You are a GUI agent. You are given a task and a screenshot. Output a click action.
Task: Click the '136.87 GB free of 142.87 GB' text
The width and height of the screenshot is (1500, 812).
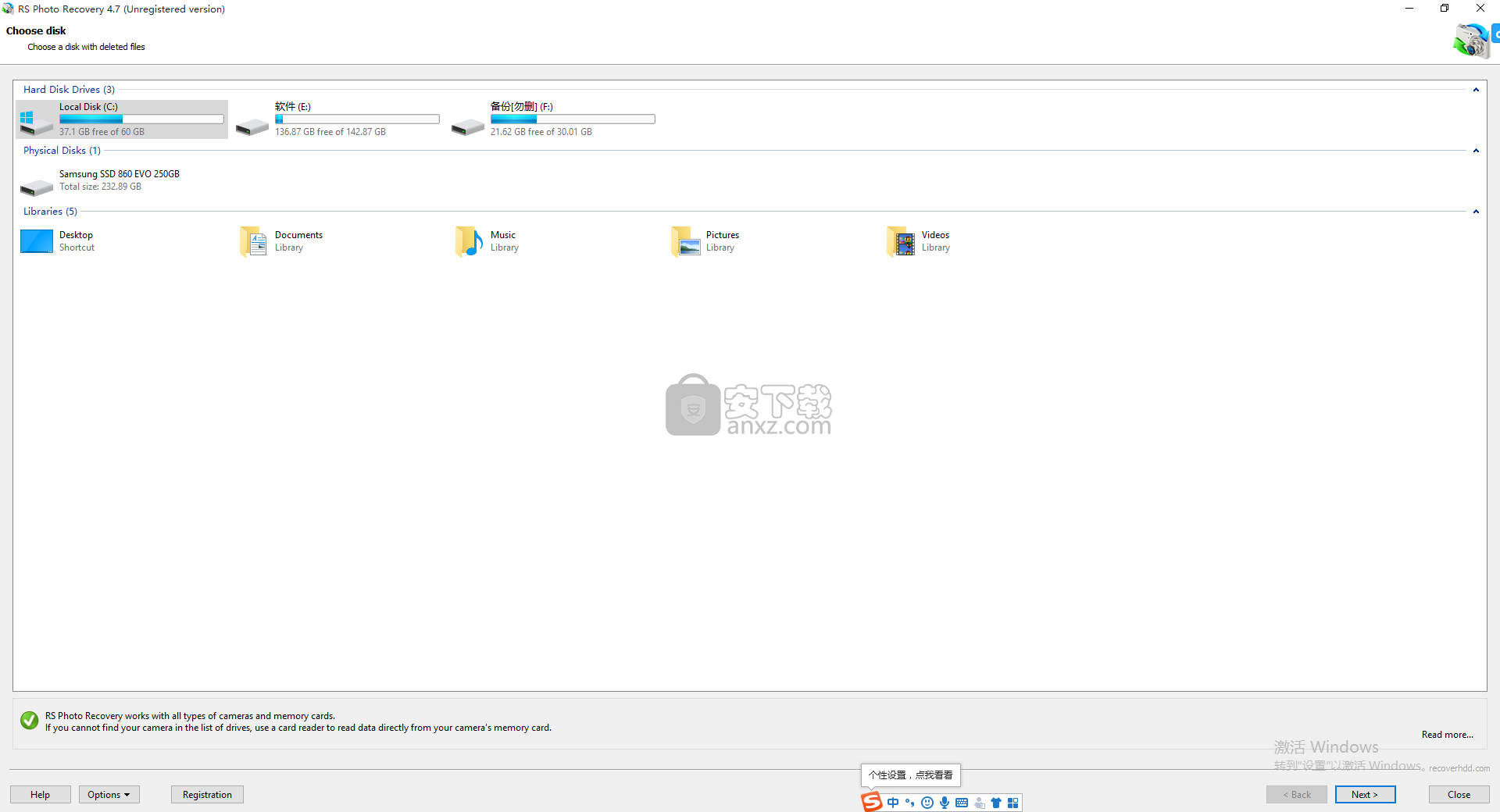pyautogui.click(x=330, y=132)
